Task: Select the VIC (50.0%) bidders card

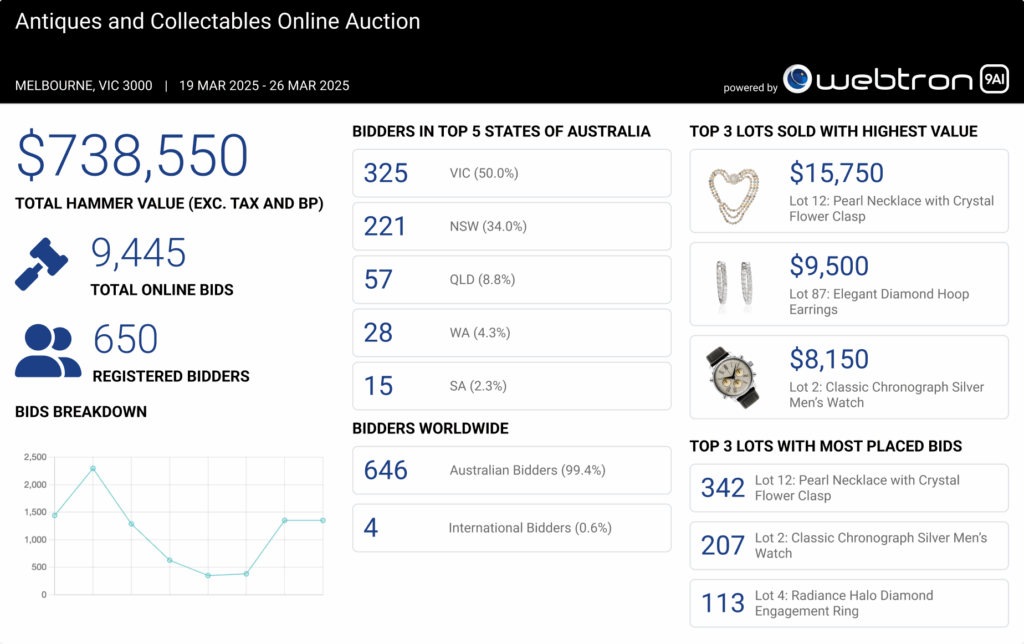Action: 511,173
